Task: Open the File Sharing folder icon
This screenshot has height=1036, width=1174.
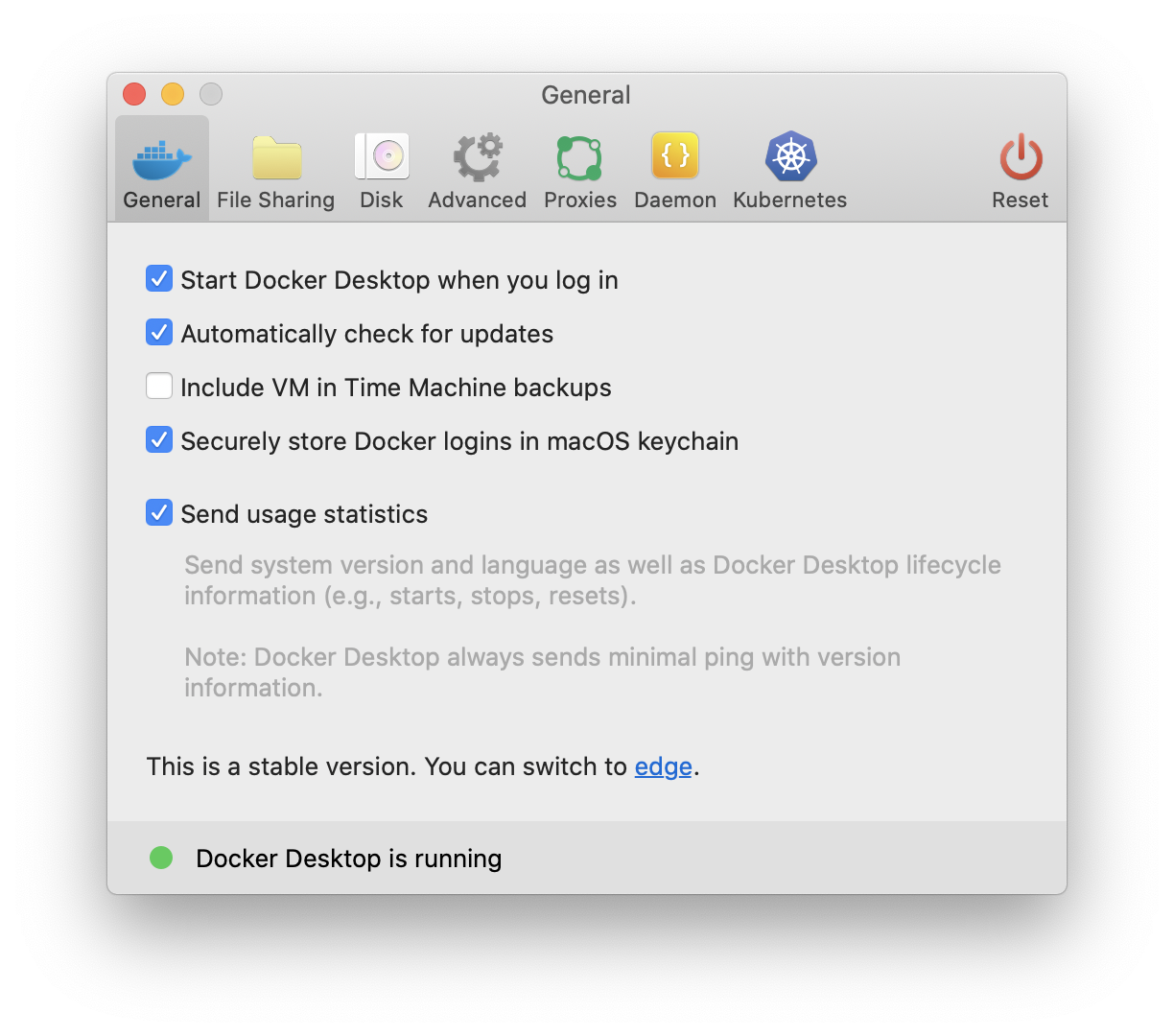Action: click(x=276, y=158)
